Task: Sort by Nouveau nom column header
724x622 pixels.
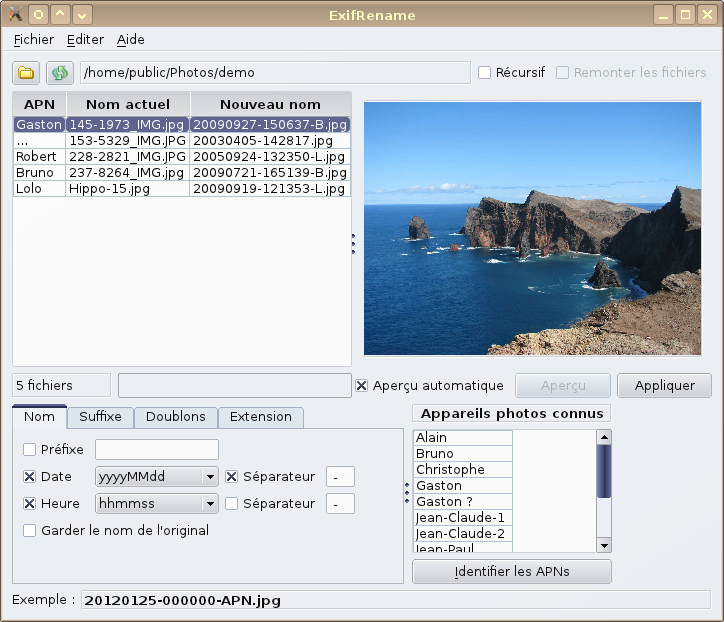Action: [270, 104]
